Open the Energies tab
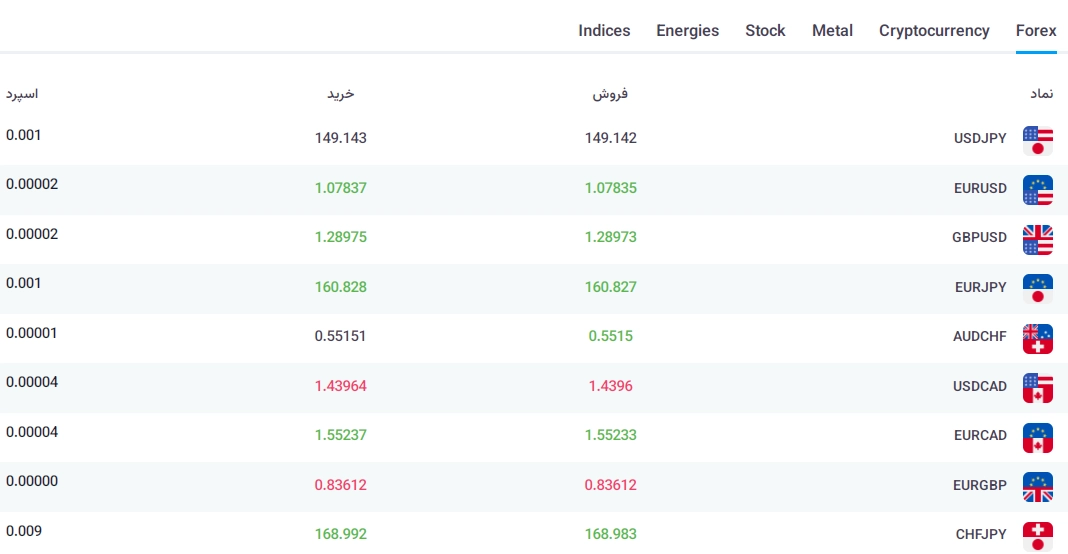 pyautogui.click(x=687, y=31)
